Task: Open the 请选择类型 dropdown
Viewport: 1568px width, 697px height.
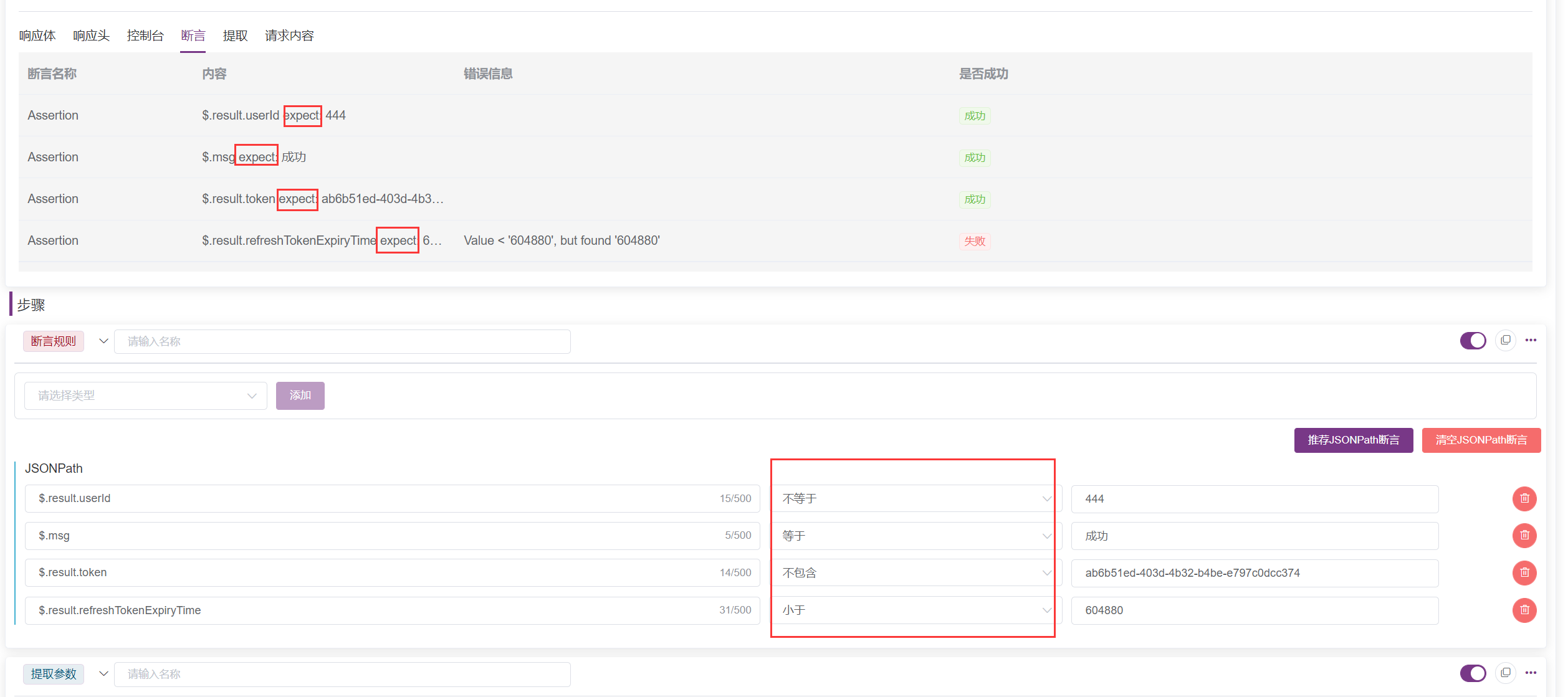Action: click(x=145, y=396)
